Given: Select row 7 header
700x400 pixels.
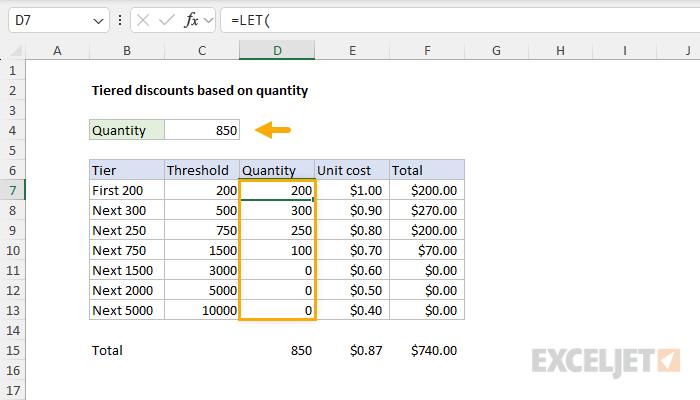Looking at the screenshot, I should click(x=12, y=191).
